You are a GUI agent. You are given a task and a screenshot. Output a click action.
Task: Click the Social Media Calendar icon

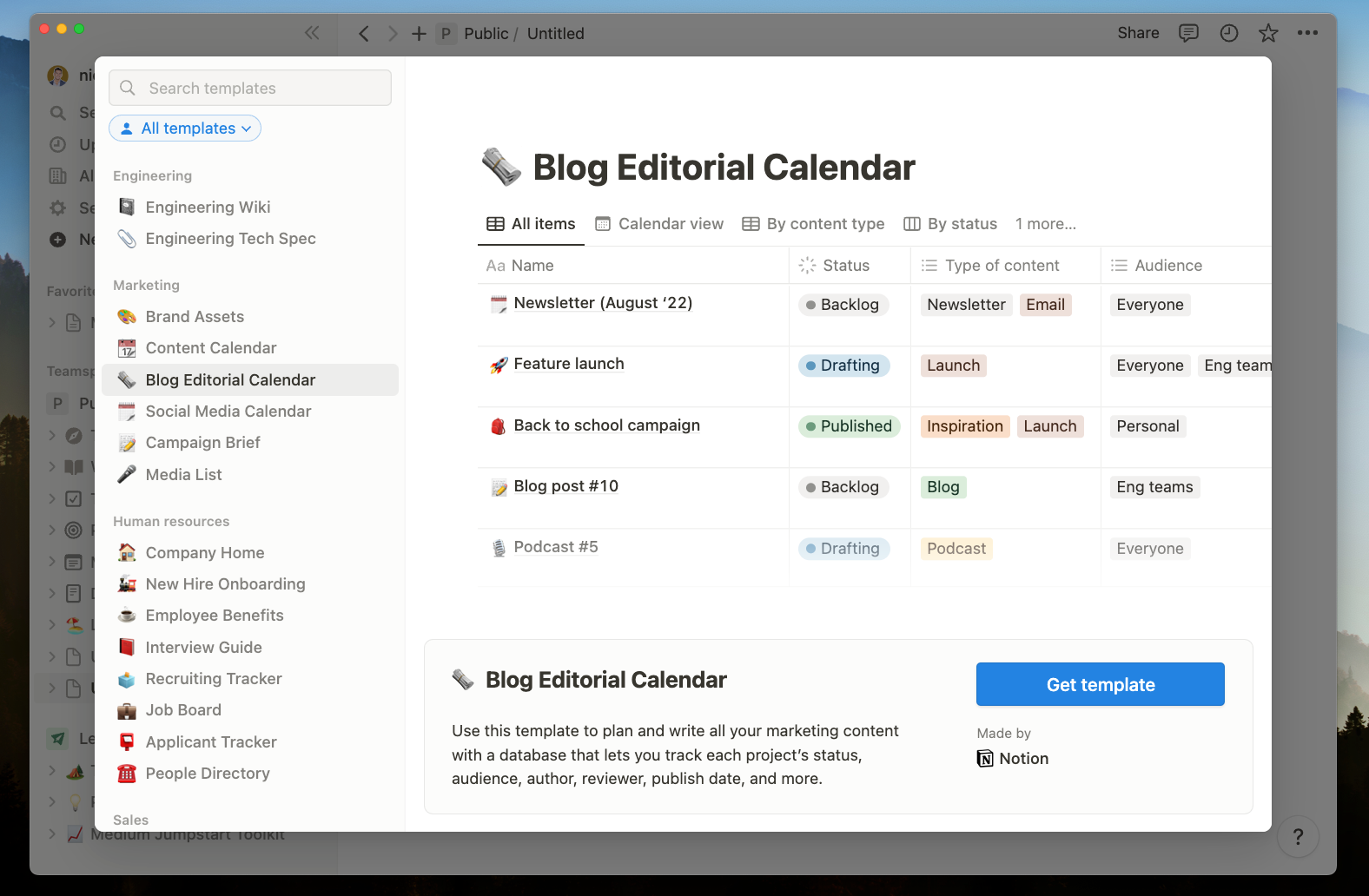[127, 412]
